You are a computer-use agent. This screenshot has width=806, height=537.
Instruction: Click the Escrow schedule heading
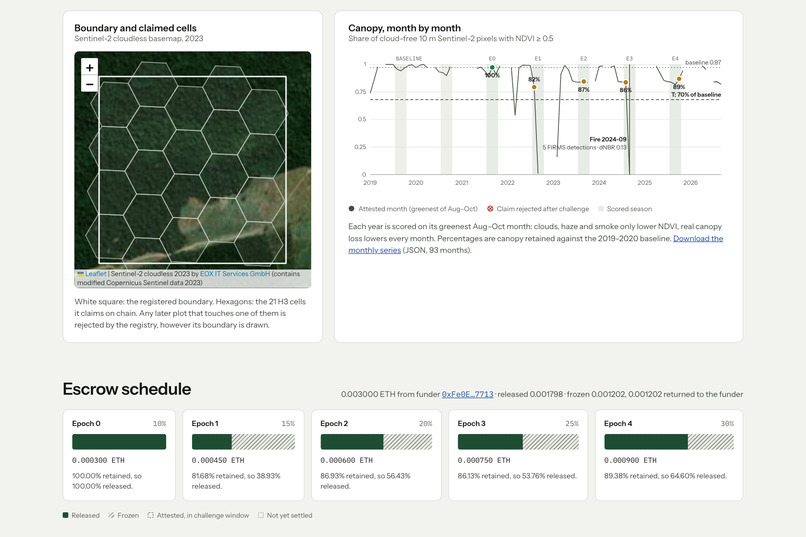[x=127, y=389]
